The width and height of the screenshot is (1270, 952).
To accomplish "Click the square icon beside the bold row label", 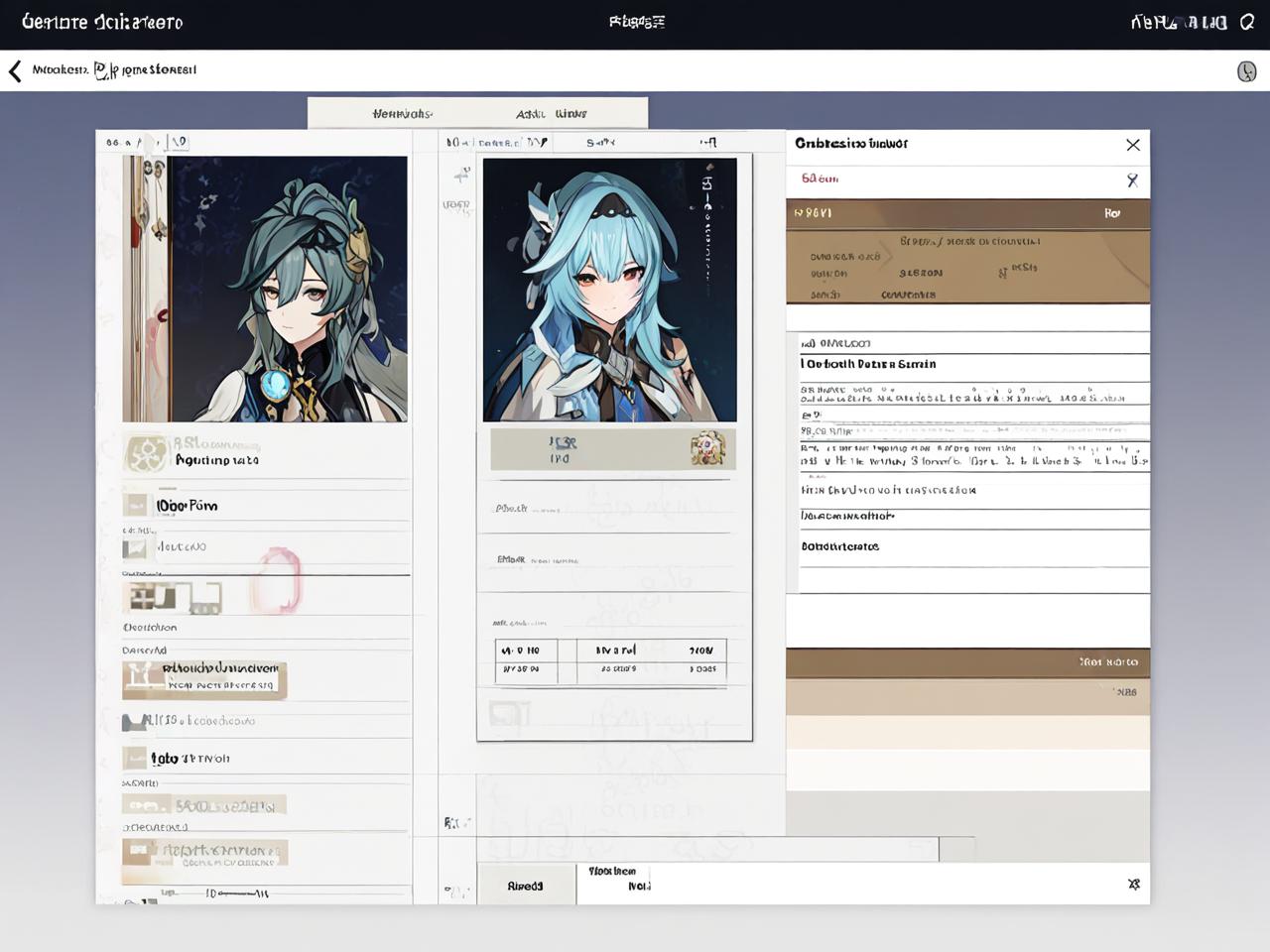I will (x=135, y=759).
